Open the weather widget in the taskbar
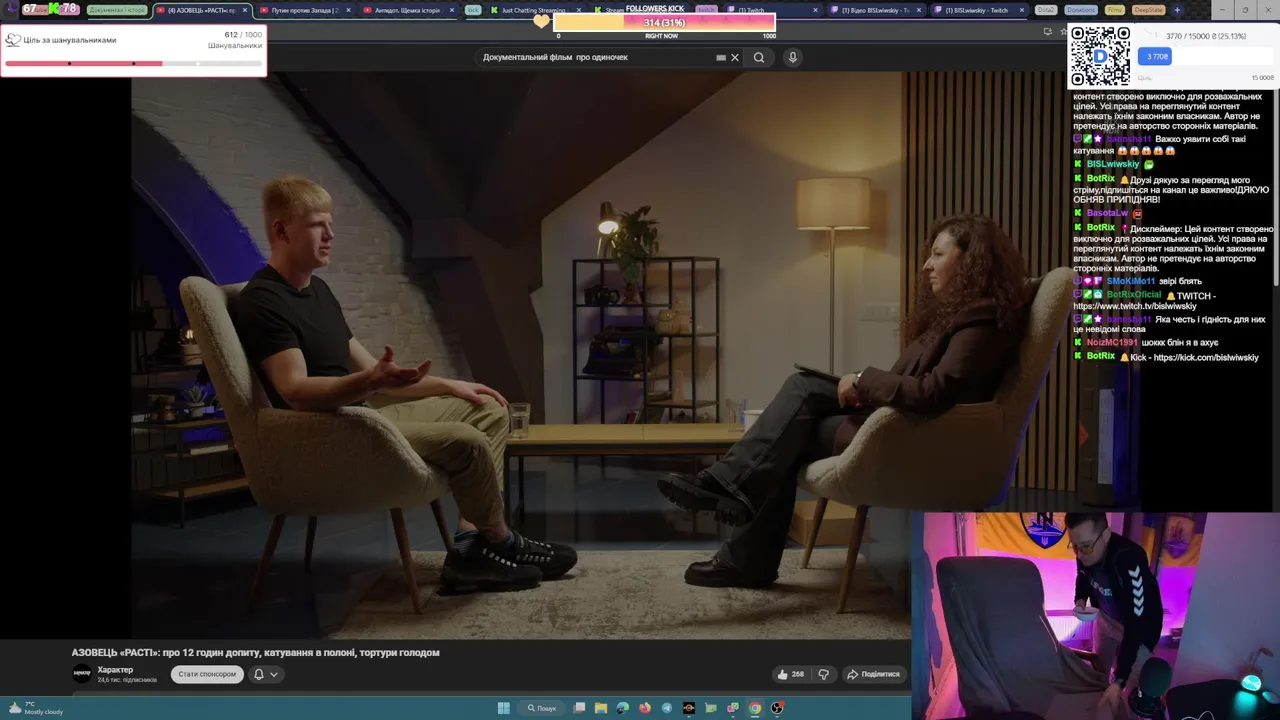The height and width of the screenshot is (720, 1280). coord(35,708)
